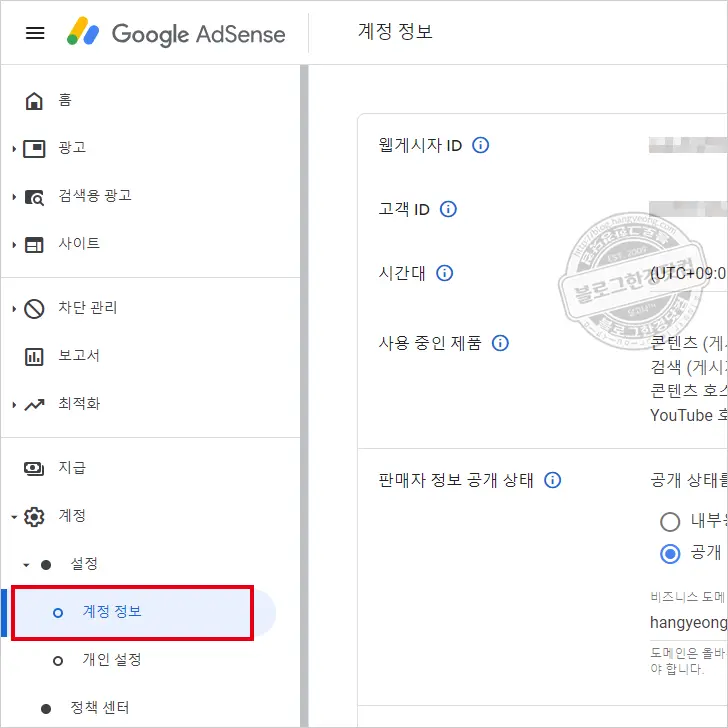The image size is (728, 728).
Task: Click the 보고서 reports chart icon
Action: 34,357
